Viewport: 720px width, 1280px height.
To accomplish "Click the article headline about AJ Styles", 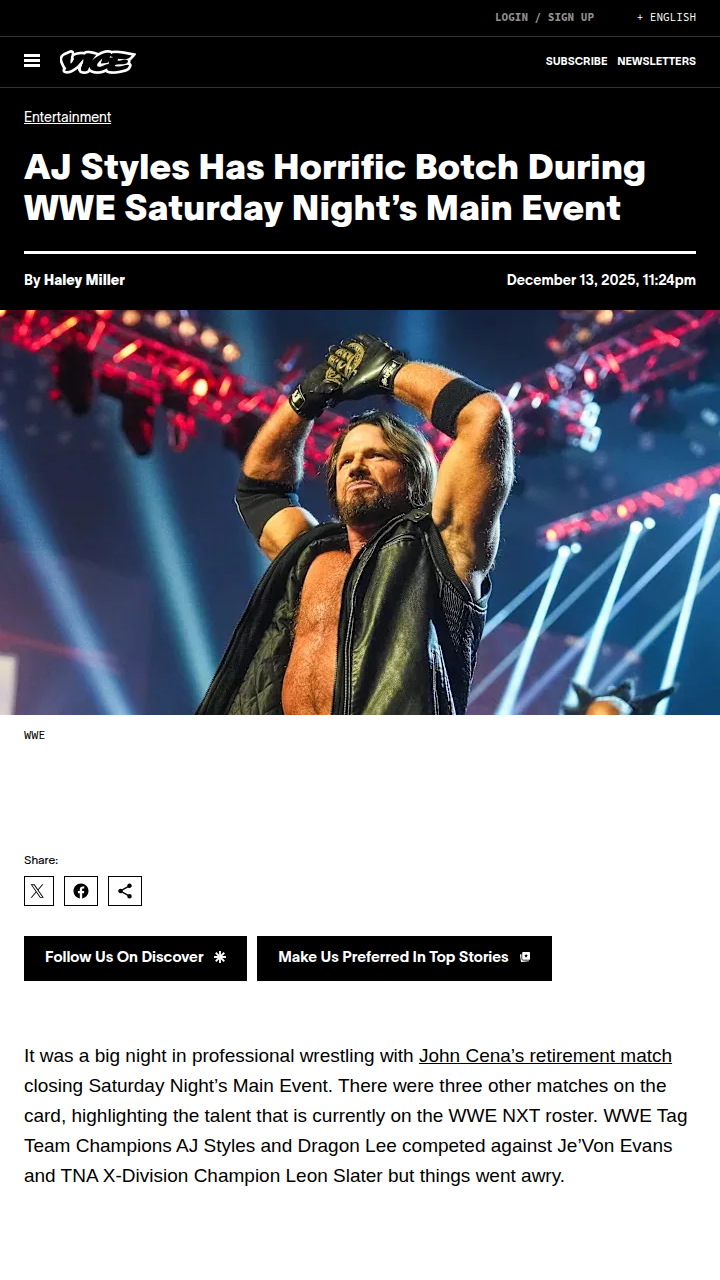I will (335, 187).
